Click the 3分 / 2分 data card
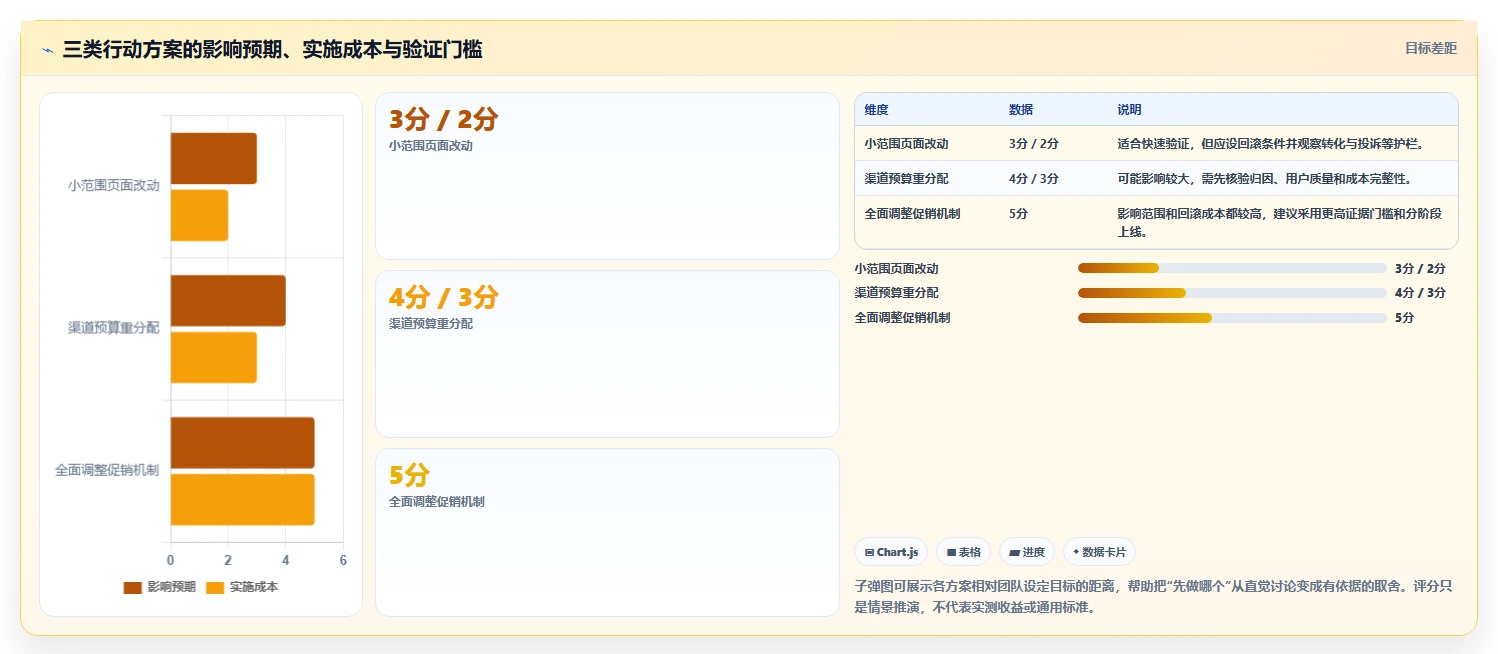1498x654 pixels. (607, 176)
